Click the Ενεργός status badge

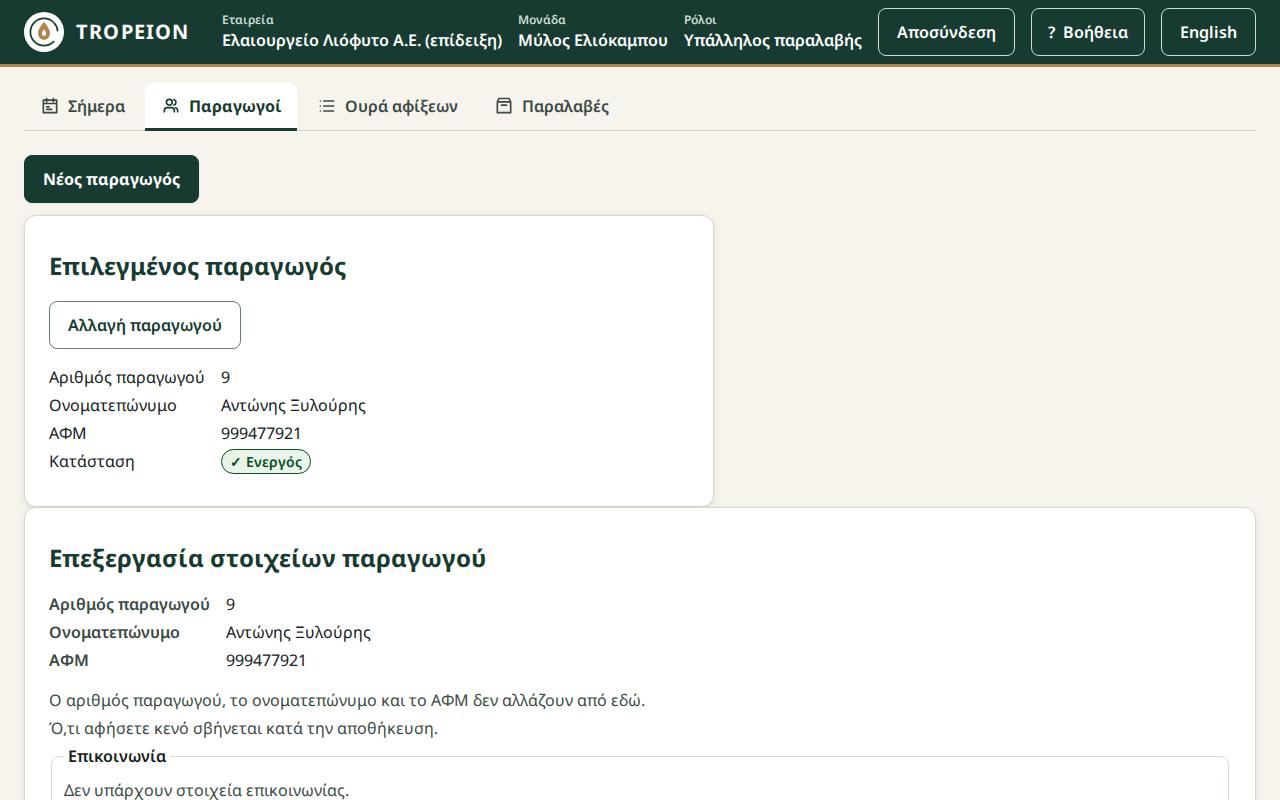[x=266, y=462]
